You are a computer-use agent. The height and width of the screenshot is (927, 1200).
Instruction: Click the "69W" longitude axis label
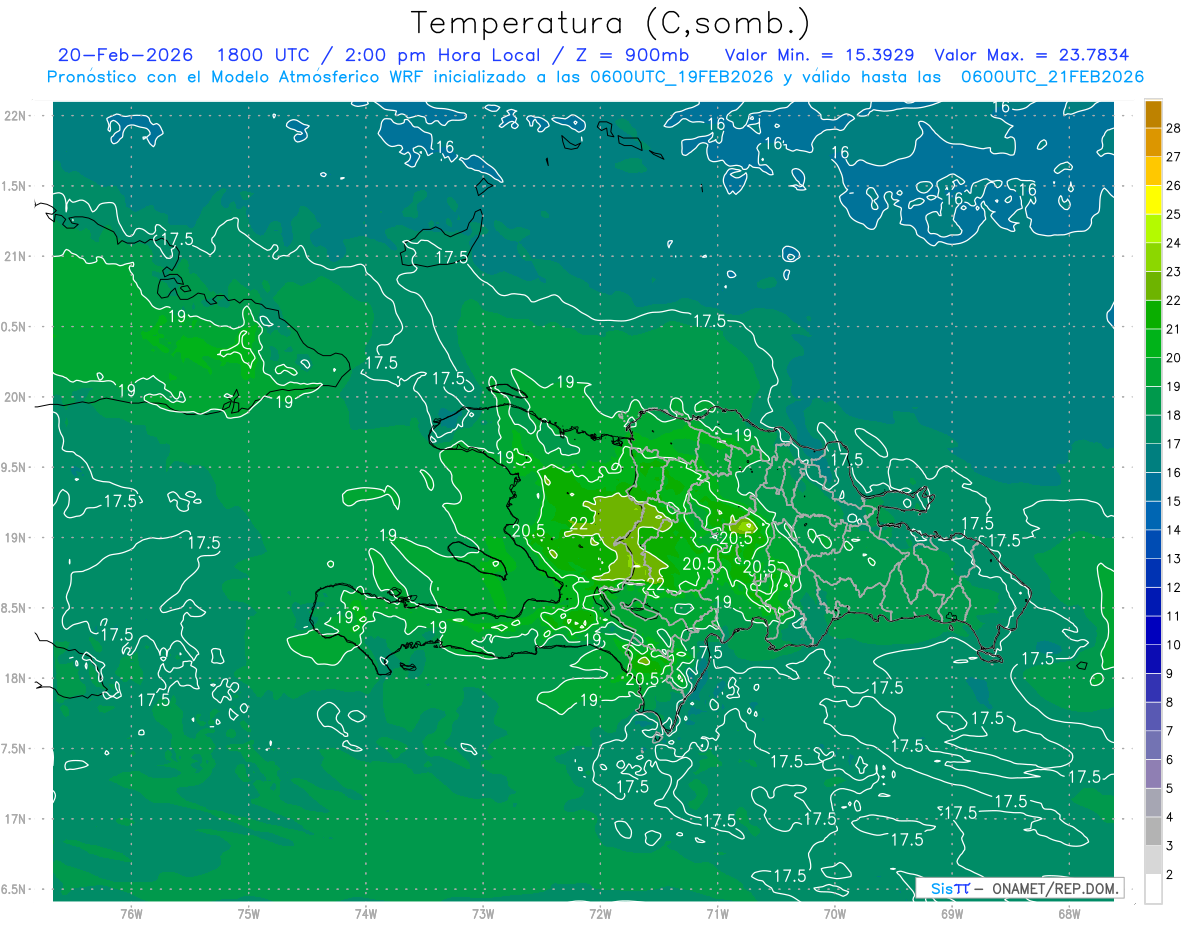[952, 913]
